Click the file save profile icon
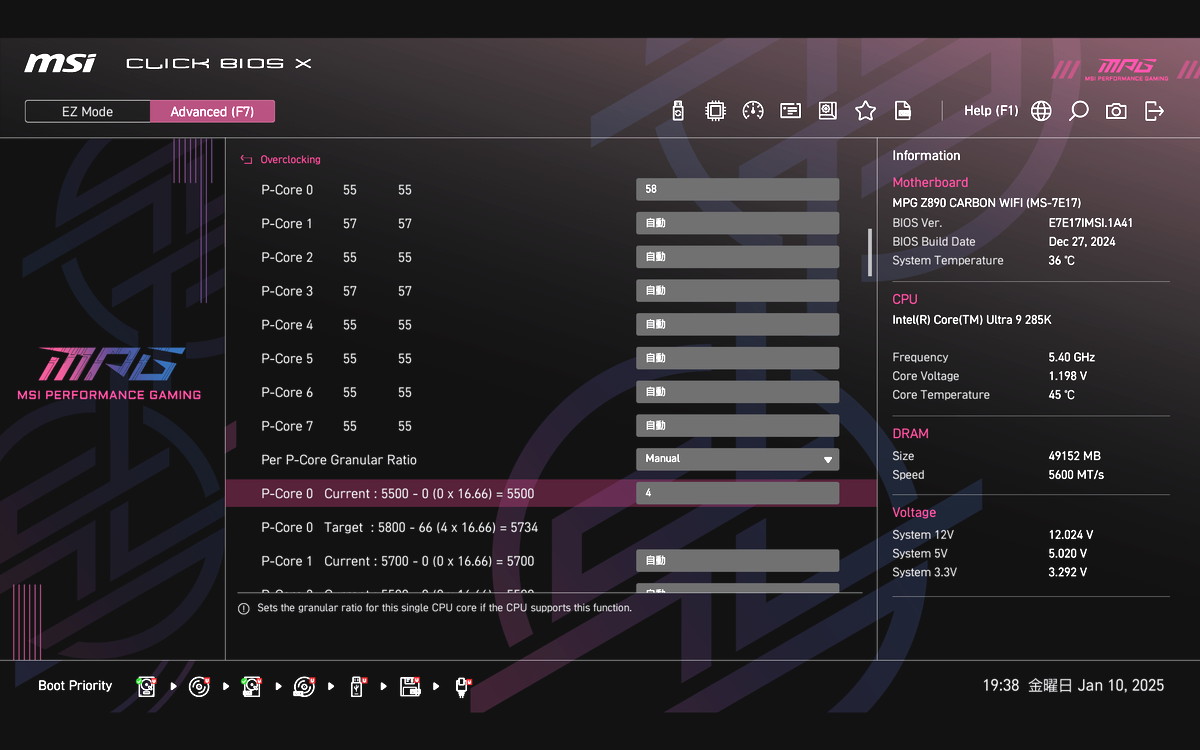 pyautogui.click(x=902, y=111)
